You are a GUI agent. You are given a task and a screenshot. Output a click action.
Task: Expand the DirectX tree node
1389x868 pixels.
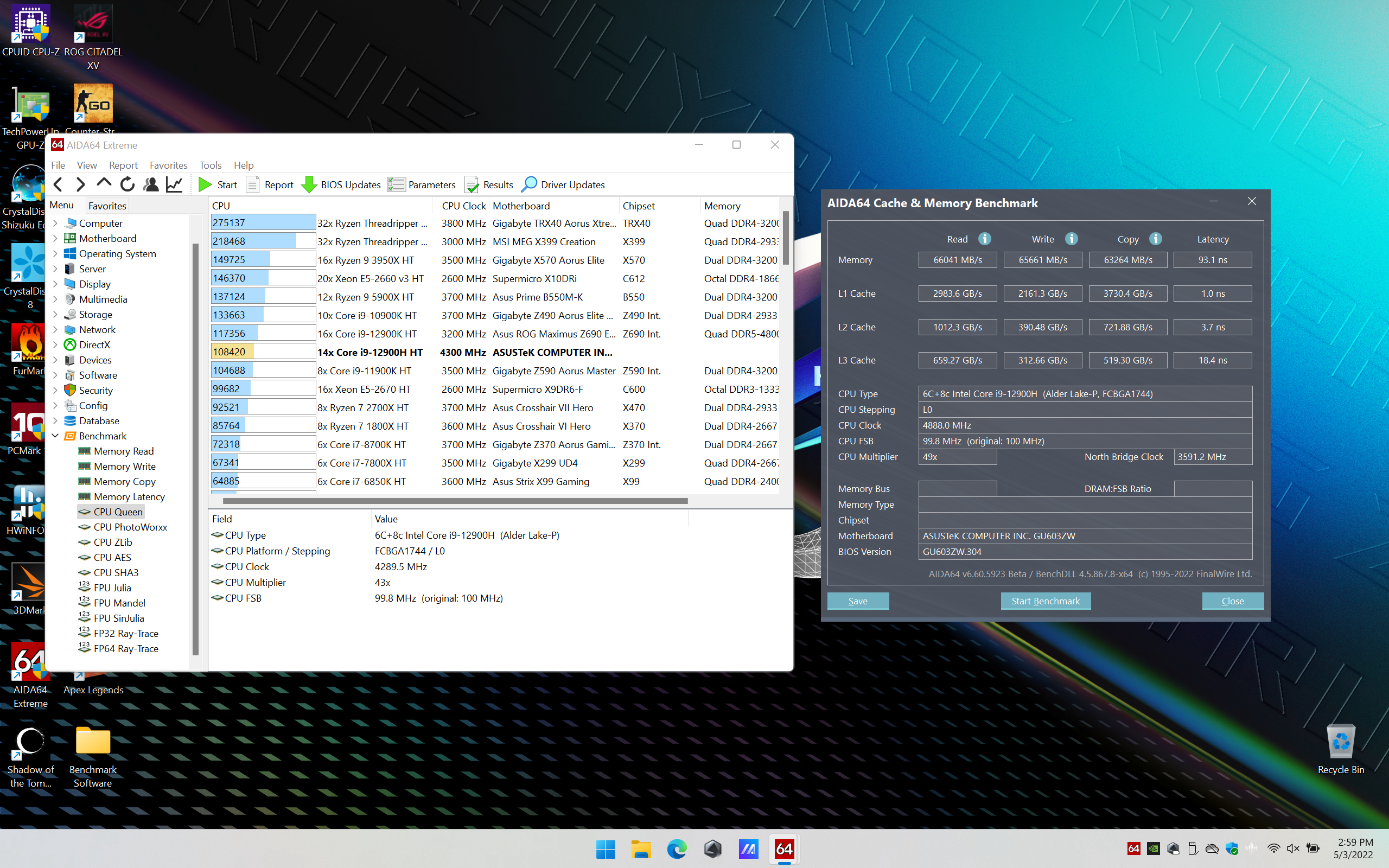pos(56,345)
